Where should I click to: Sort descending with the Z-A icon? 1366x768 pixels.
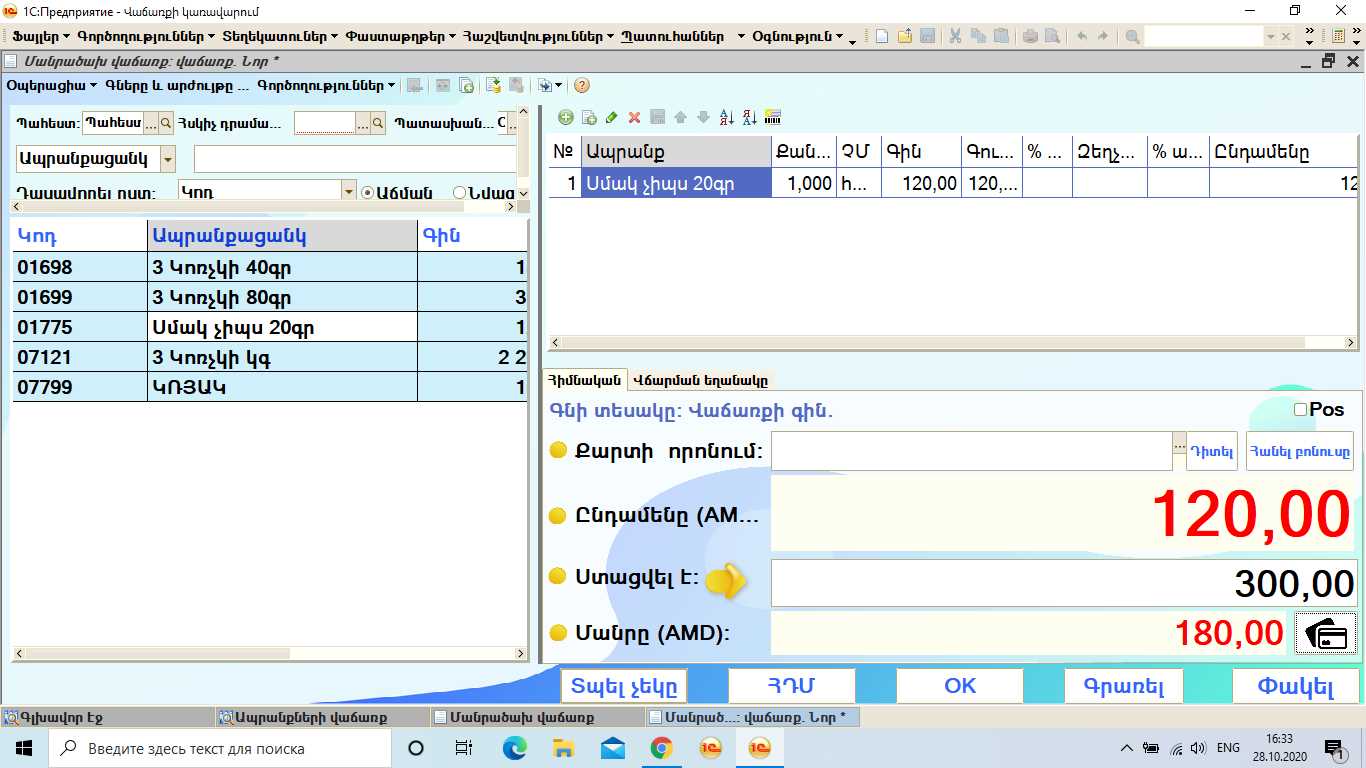click(x=749, y=117)
